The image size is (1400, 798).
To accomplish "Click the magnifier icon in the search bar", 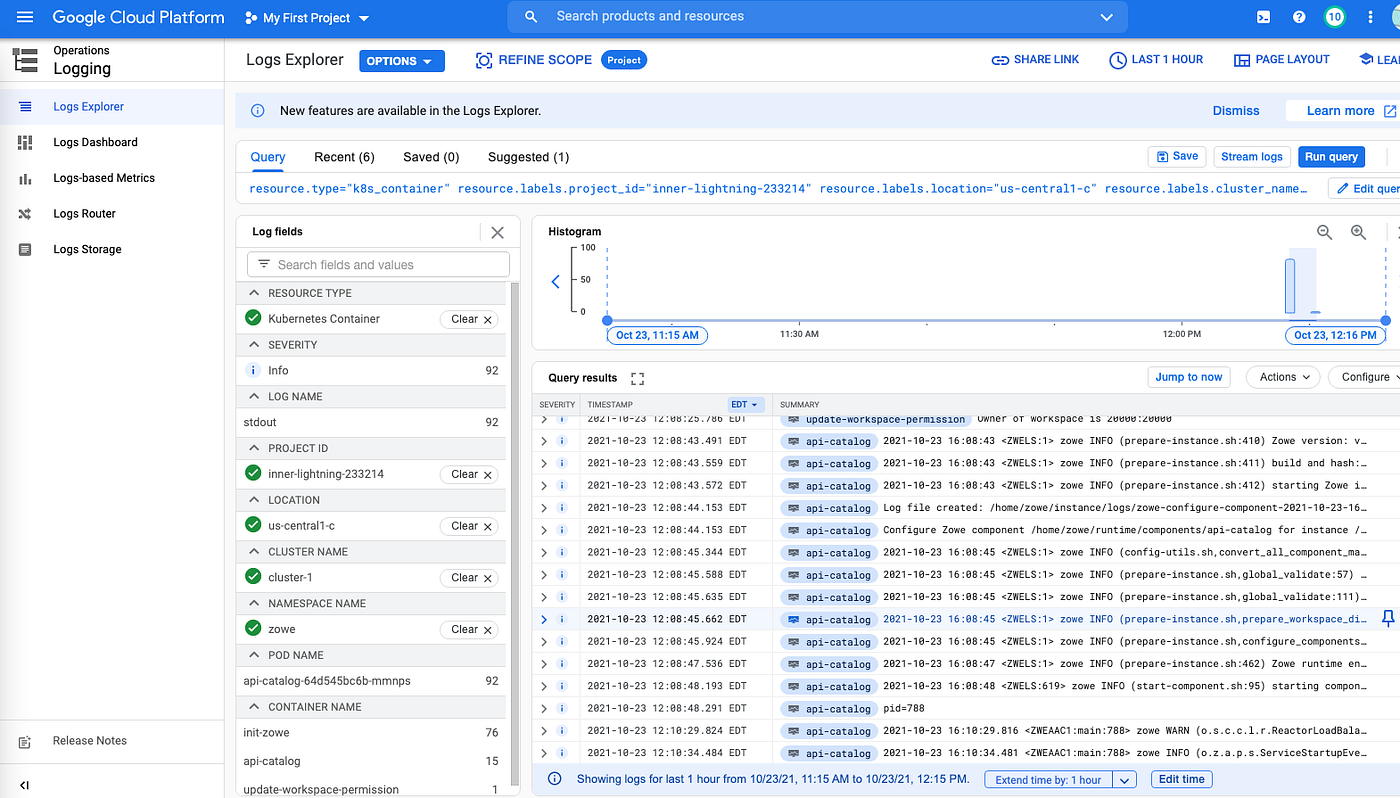I will click(x=532, y=17).
